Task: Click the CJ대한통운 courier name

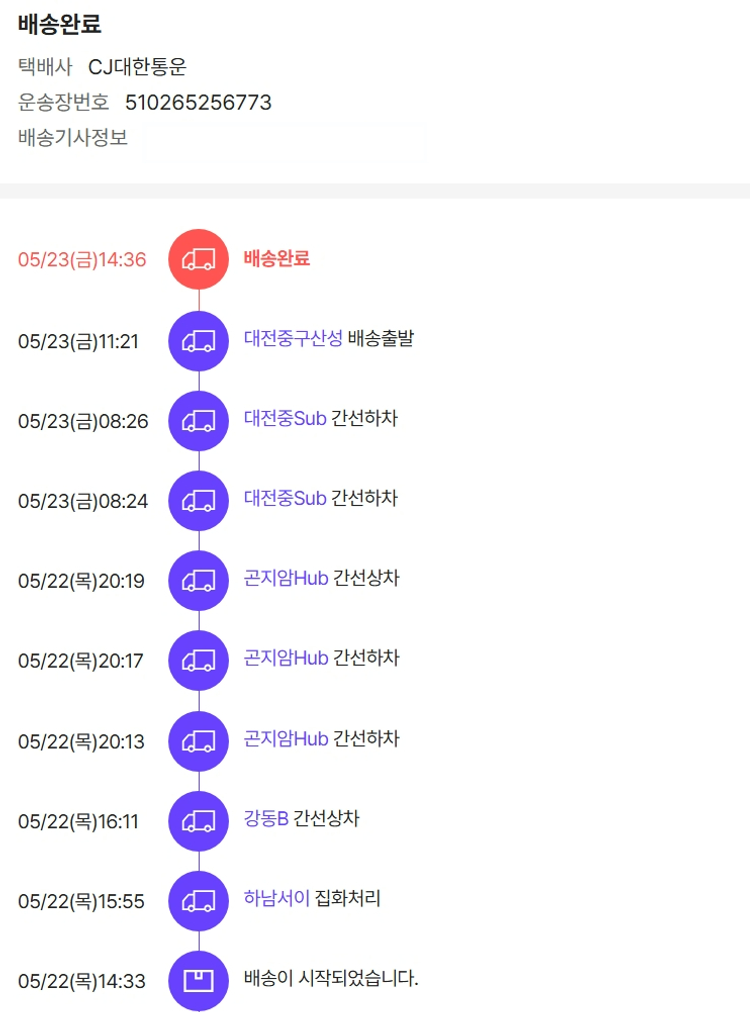Action: pyautogui.click(x=137, y=67)
